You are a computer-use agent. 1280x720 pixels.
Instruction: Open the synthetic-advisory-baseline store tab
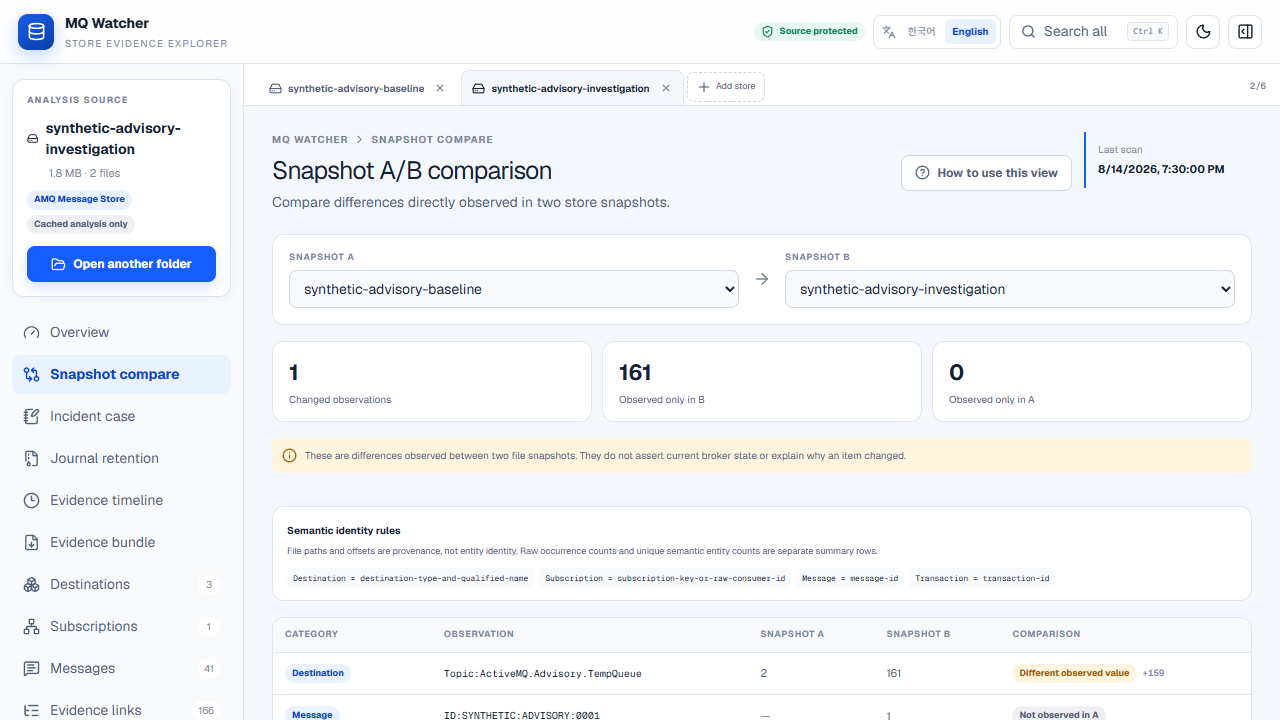point(347,88)
